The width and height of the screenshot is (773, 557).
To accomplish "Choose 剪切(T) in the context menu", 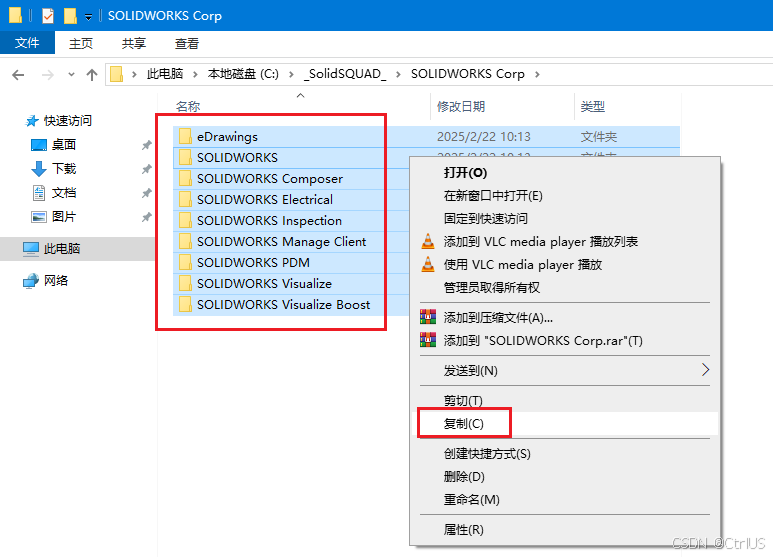I will click(564, 400).
